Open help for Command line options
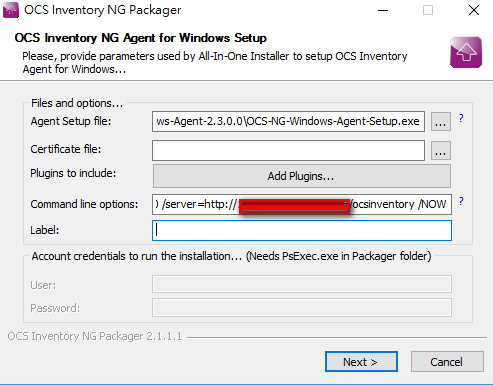The width and height of the screenshot is (493, 385). (461, 201)
